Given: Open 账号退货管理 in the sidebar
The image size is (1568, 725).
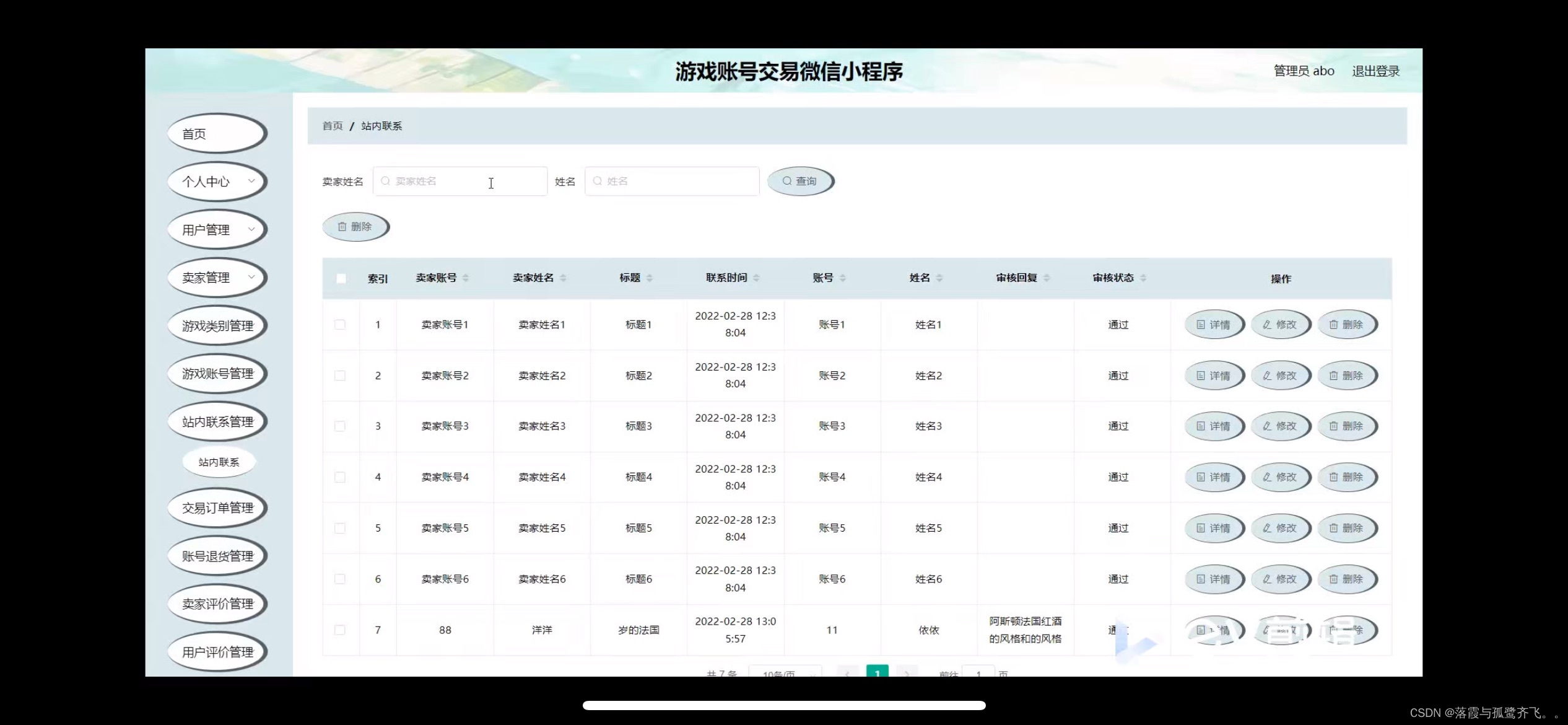Looking at the screenshot, I should [x=217, y=556].
